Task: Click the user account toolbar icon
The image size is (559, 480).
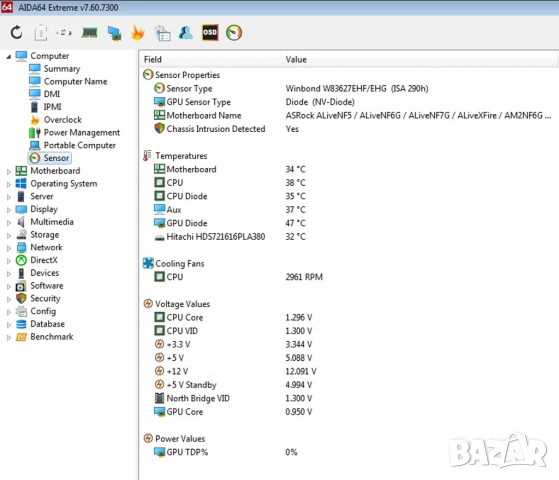Action: coord(186,32)
